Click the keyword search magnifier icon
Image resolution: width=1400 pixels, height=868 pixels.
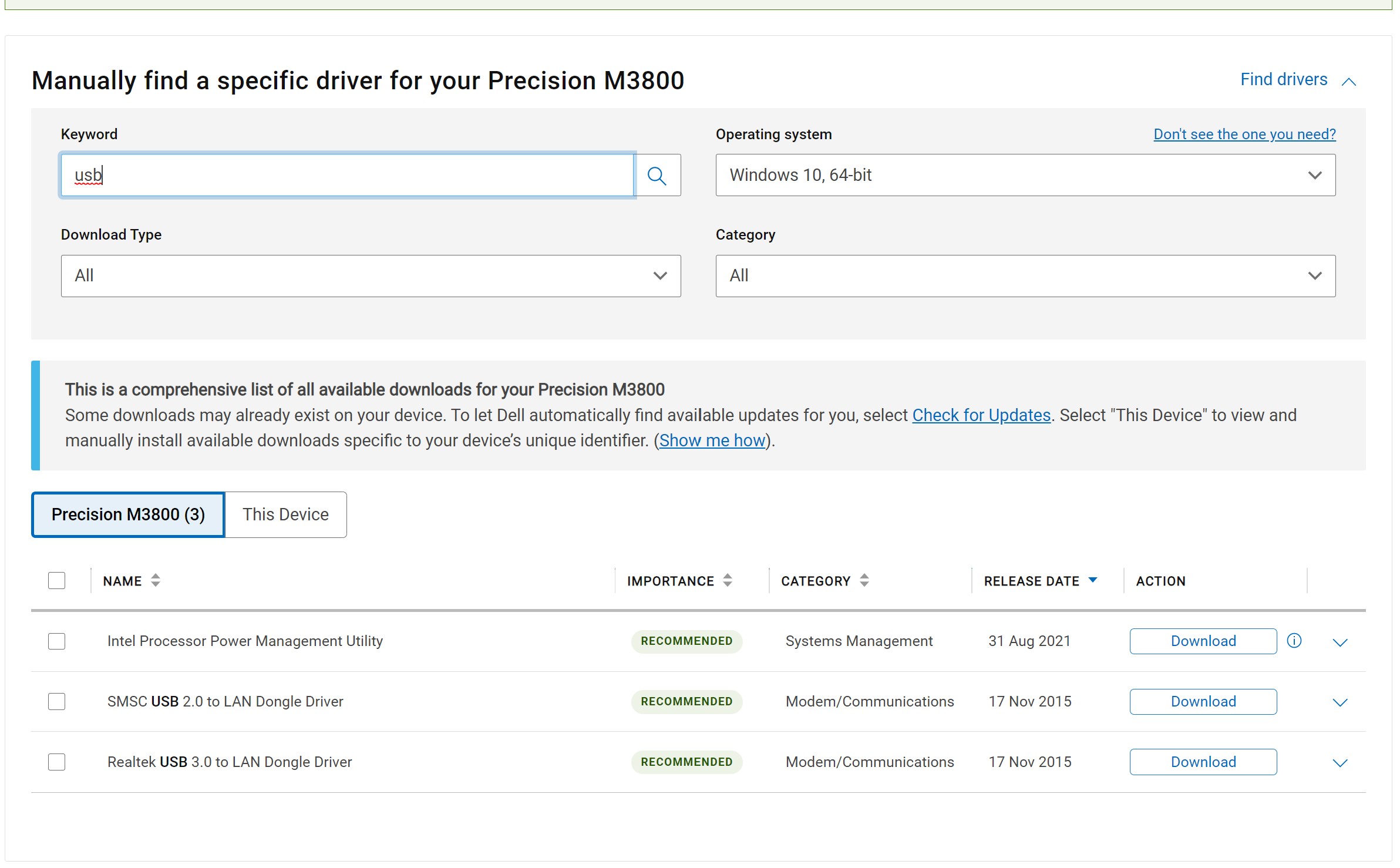click(657, 176)
